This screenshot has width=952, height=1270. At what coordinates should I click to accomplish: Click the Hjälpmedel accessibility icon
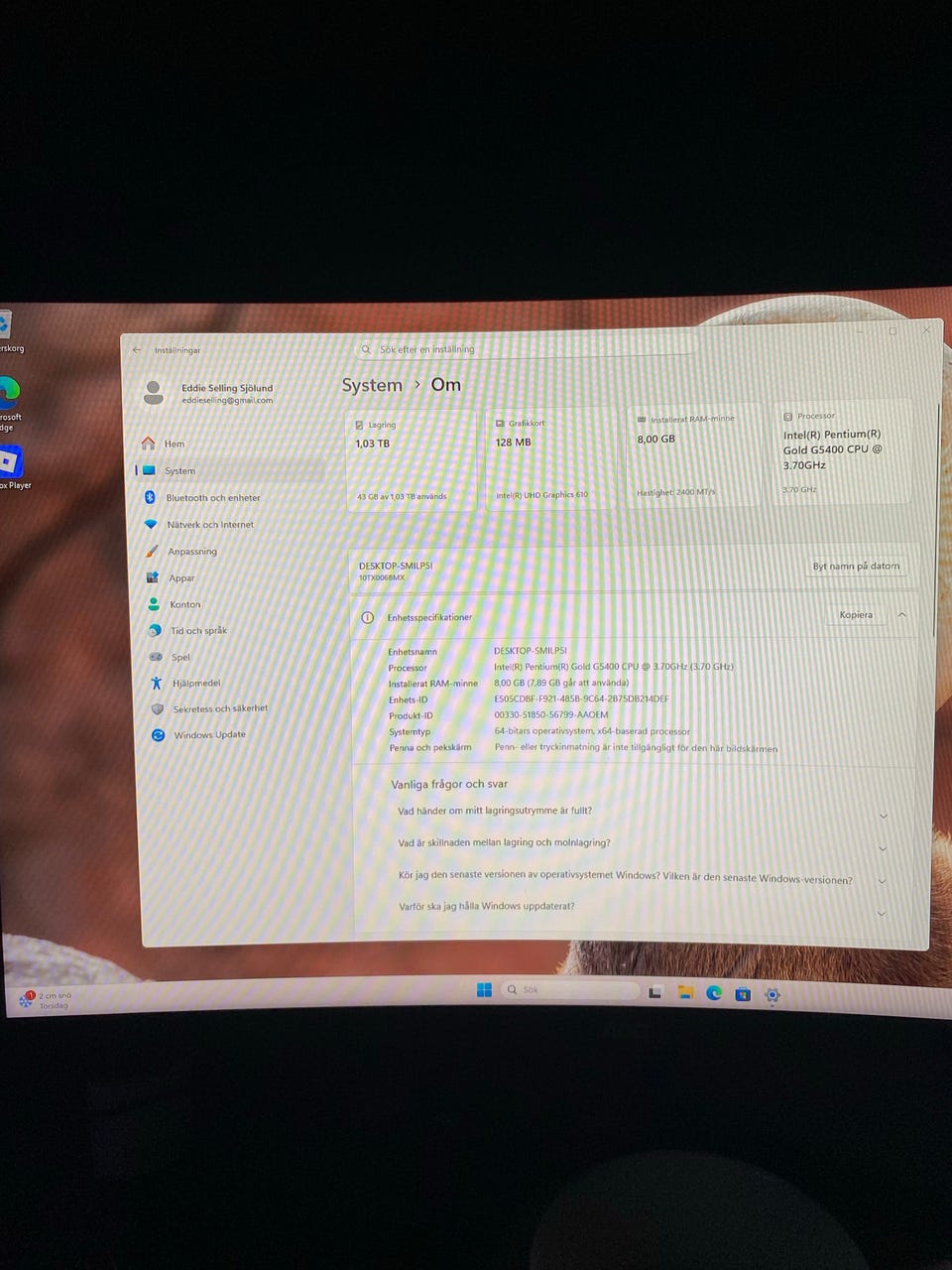point(156,683)
